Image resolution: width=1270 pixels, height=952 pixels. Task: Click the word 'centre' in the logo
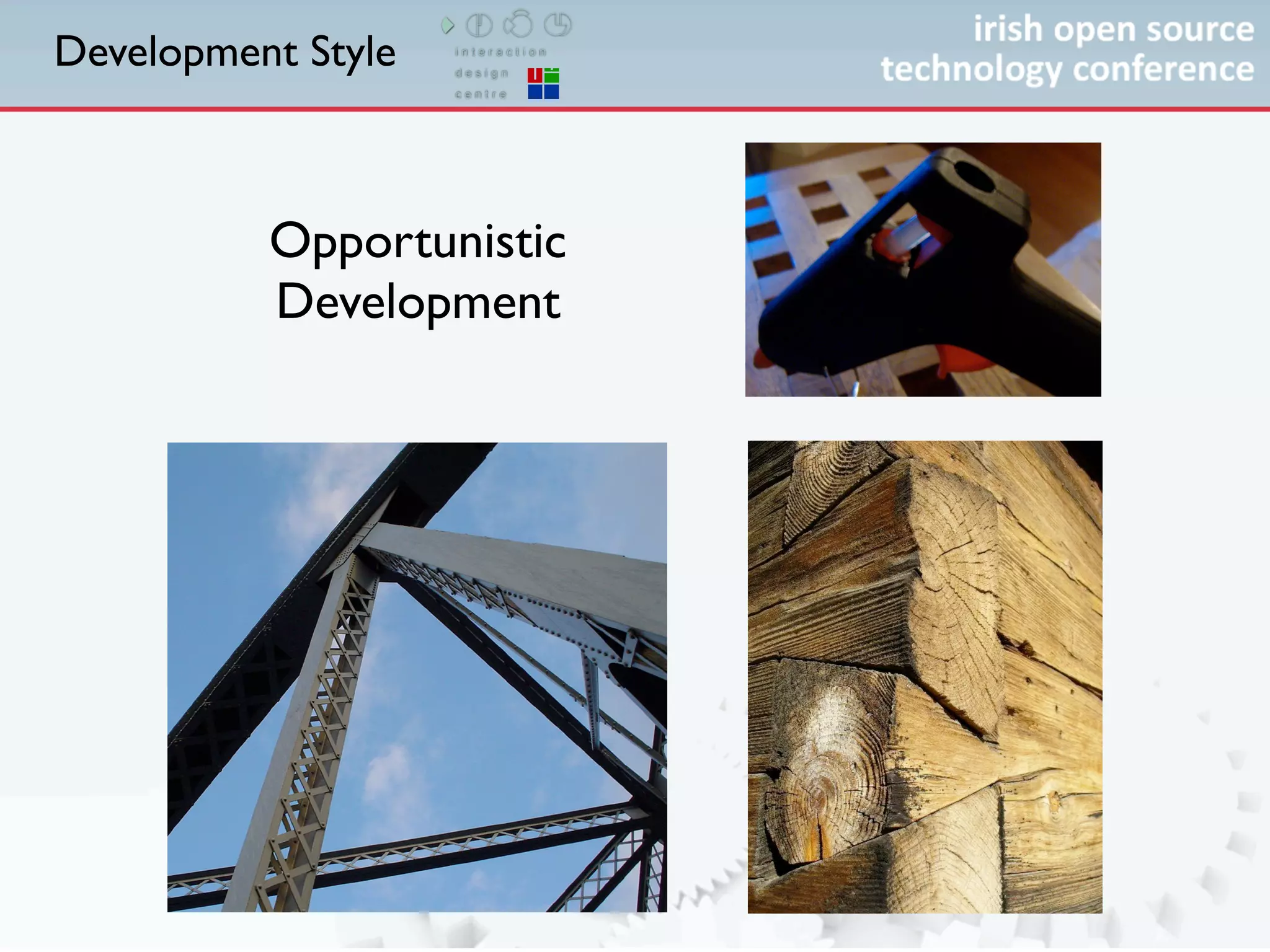tap(481, 94)
